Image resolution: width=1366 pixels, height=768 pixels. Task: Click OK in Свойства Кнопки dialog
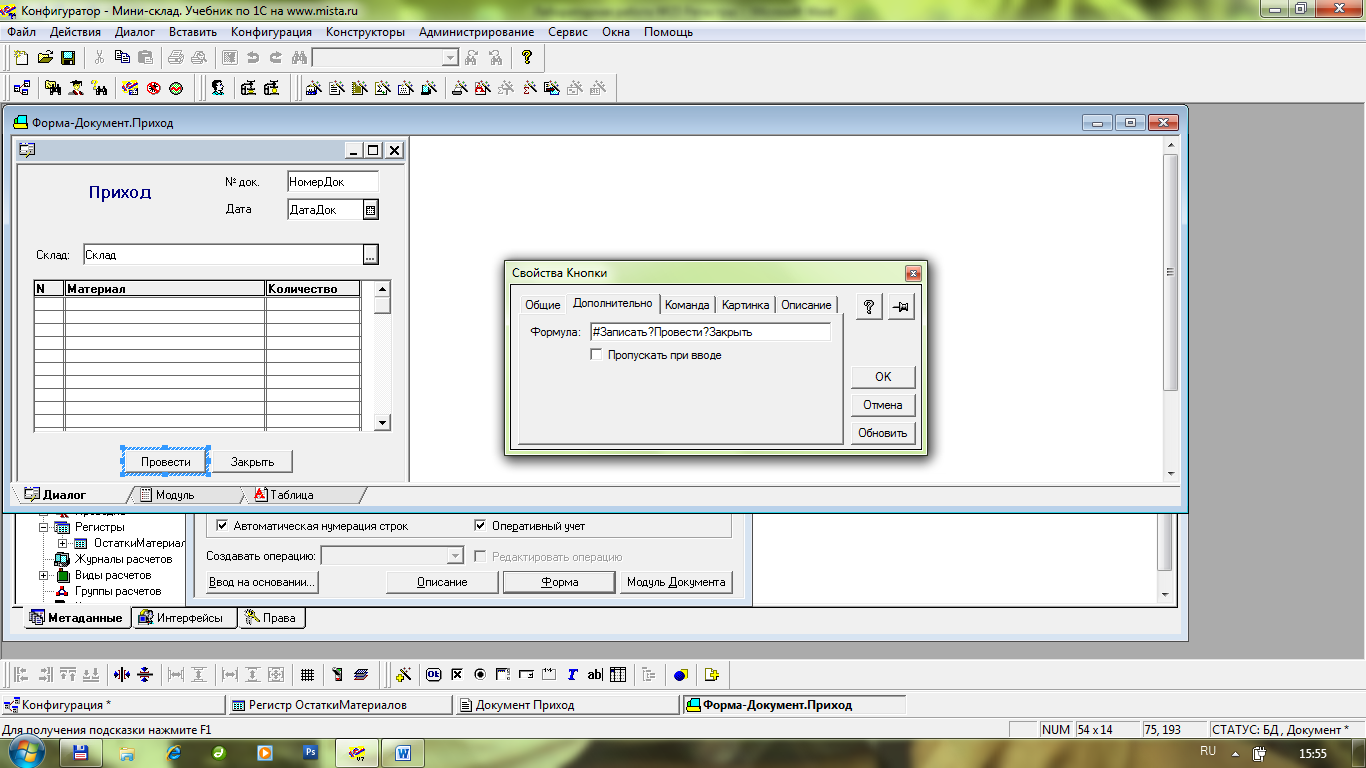click(883, 377)
